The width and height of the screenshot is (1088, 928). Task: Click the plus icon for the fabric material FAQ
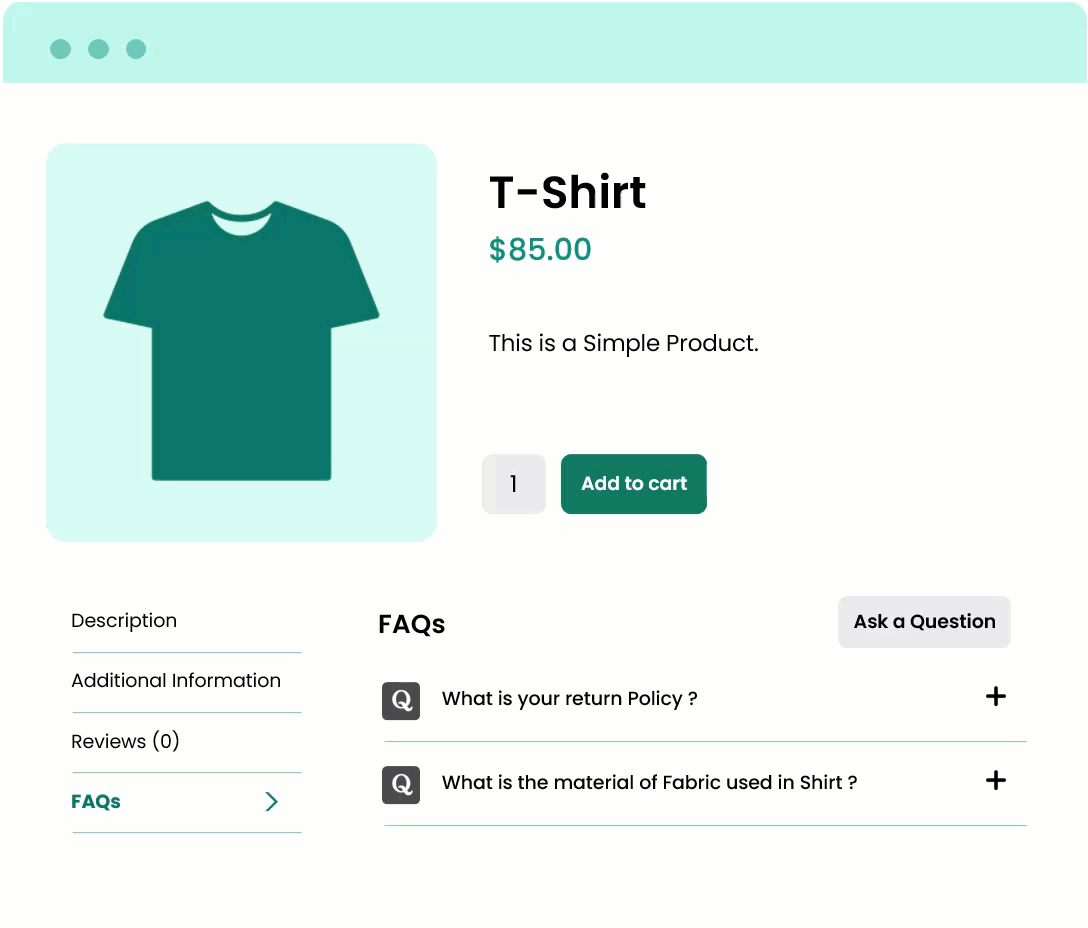click(x=996, y=781)
